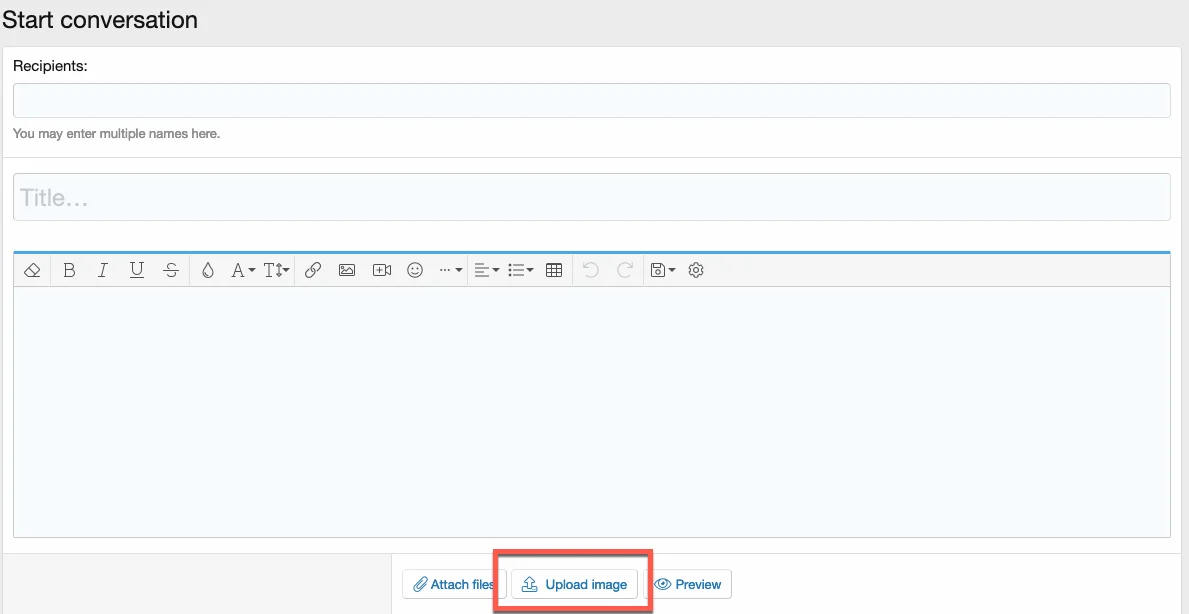Toggle bold formatting
Image resolution: width=1189 pixels, height=614 pixels.
(x=69, y=270)
